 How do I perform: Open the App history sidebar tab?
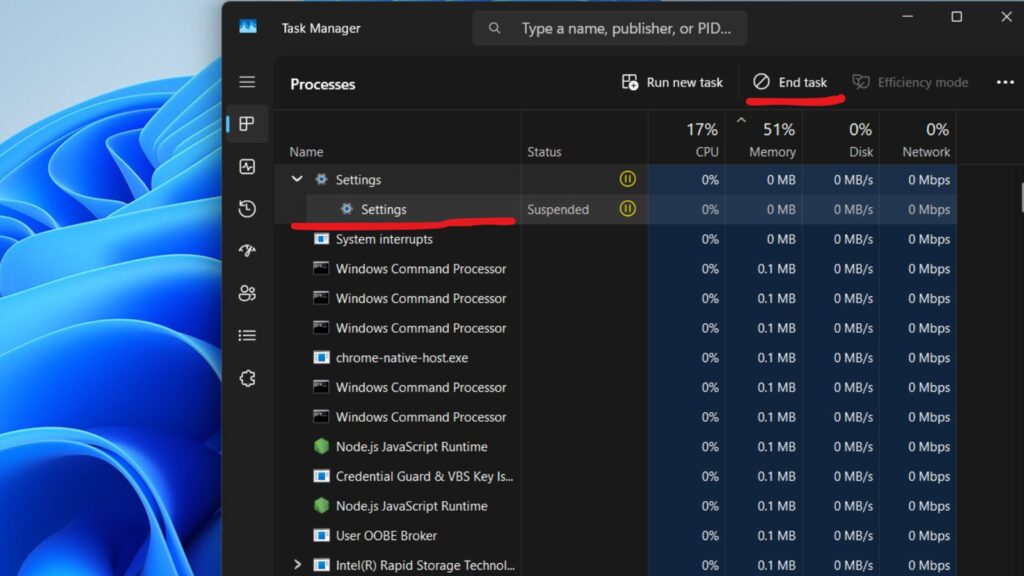click(x=247, y=209)
